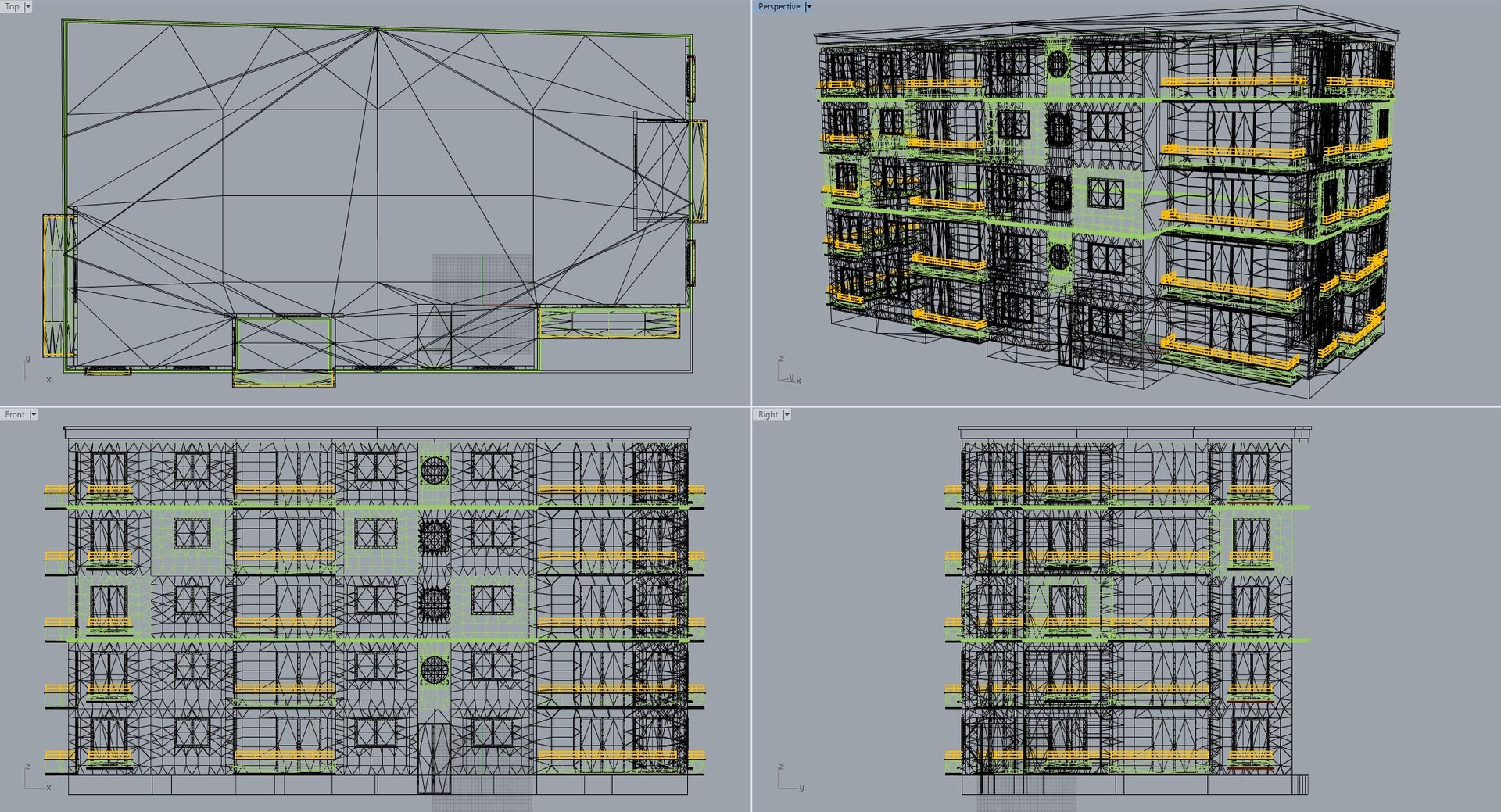Select the topmost circular window in Front view
Viewport: 1501px width, 812px height.
434,470
